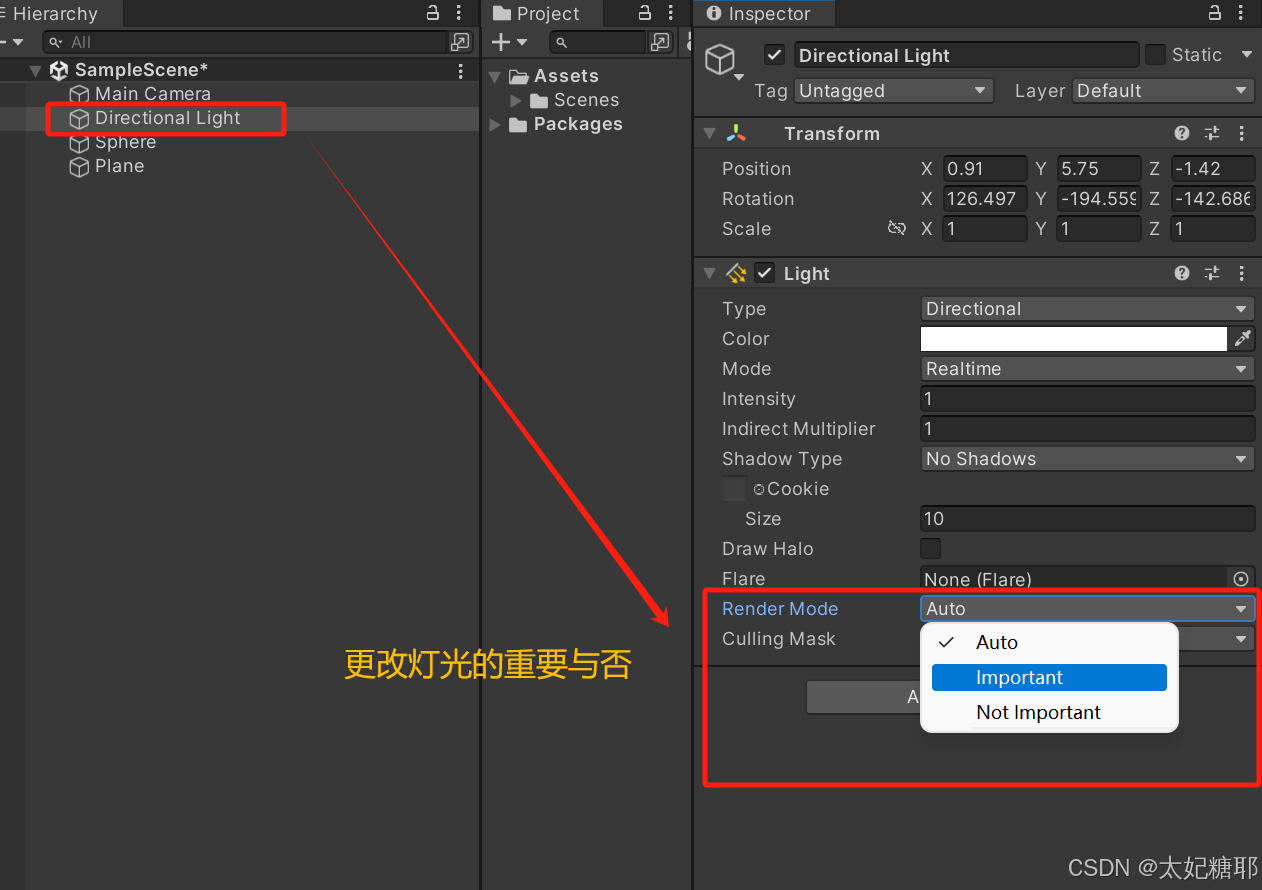
Task: Open the light Type dropdown
Action: tap(1087, 309)
